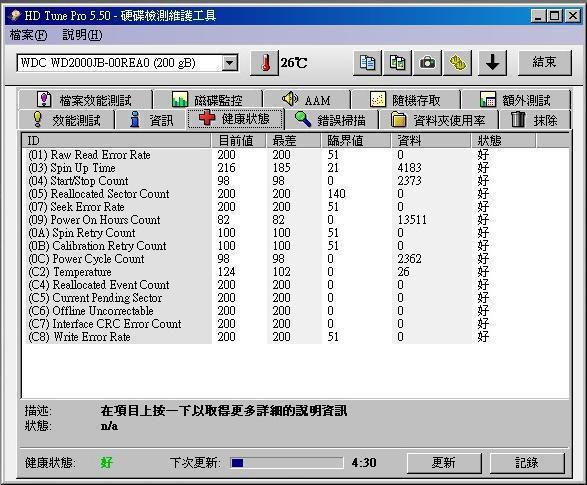Copy info to clipboard icon
Viewport: 587px width, 485px height.
click(x=367, y=63)
